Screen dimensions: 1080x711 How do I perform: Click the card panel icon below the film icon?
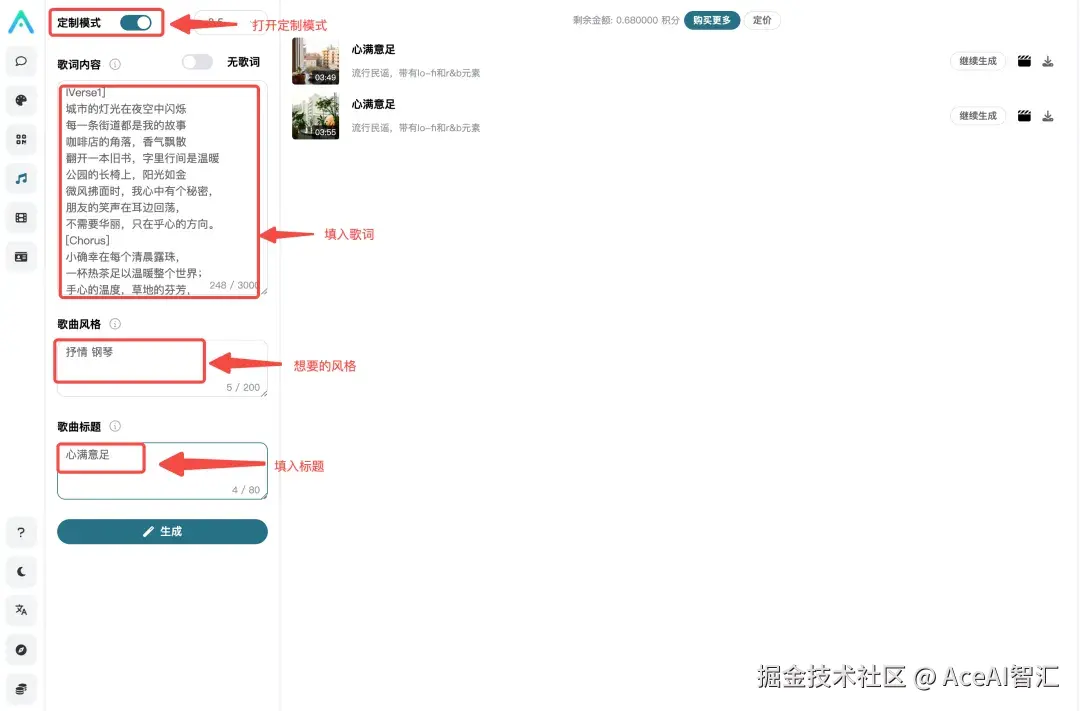(21, 256)
